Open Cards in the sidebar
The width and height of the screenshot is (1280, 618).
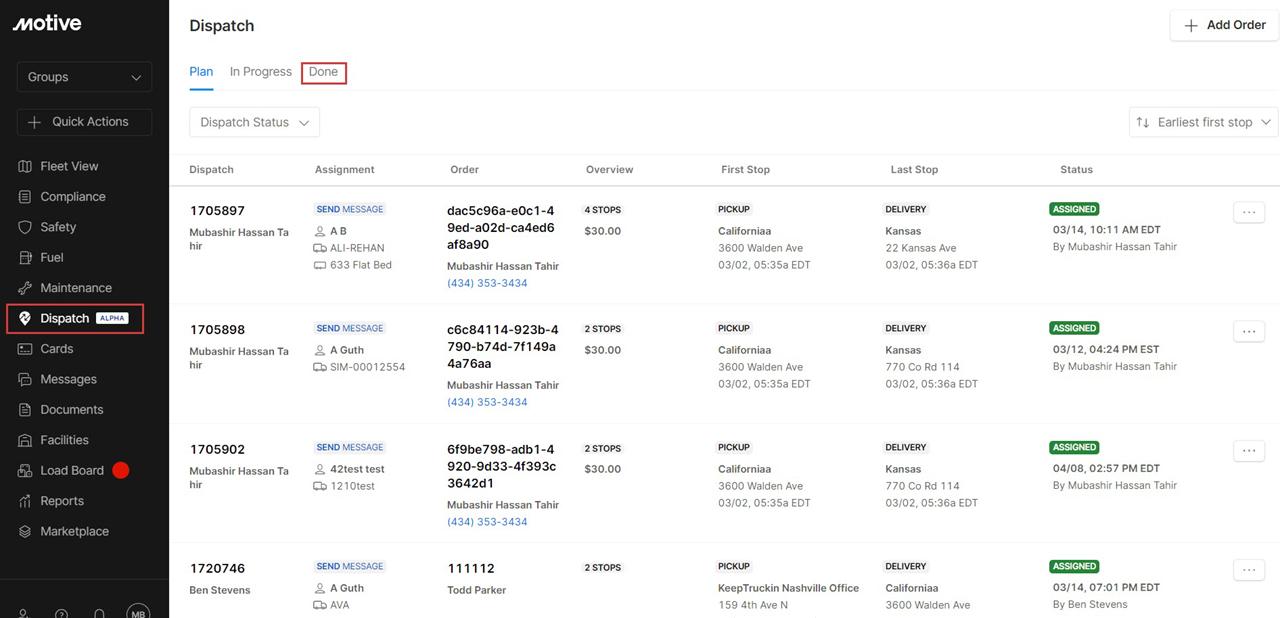pyautogui.click(x=56, y=349)
